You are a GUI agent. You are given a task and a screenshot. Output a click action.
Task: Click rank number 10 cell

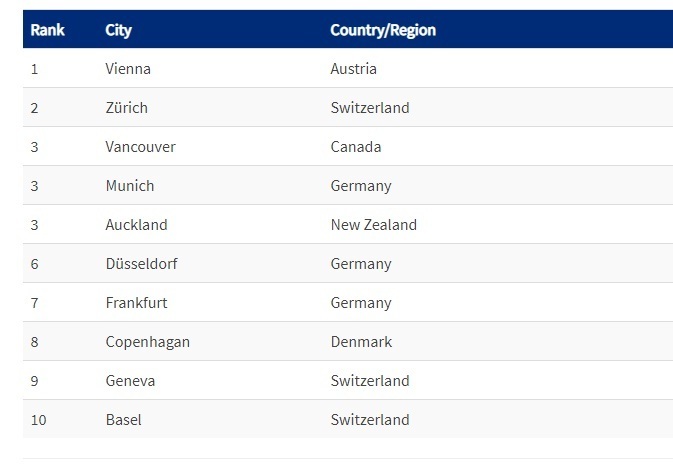[38, 420]
